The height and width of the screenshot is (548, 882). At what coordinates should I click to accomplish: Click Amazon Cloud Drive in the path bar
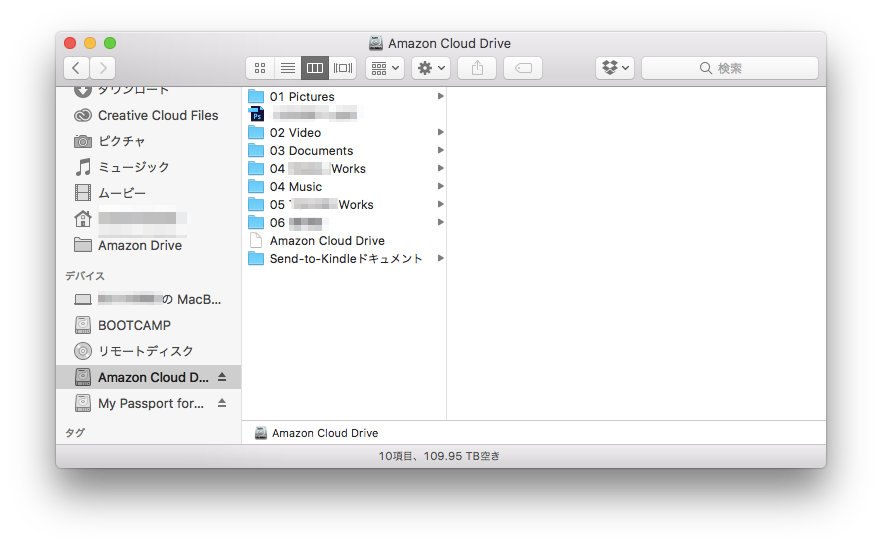click(317, 433)
